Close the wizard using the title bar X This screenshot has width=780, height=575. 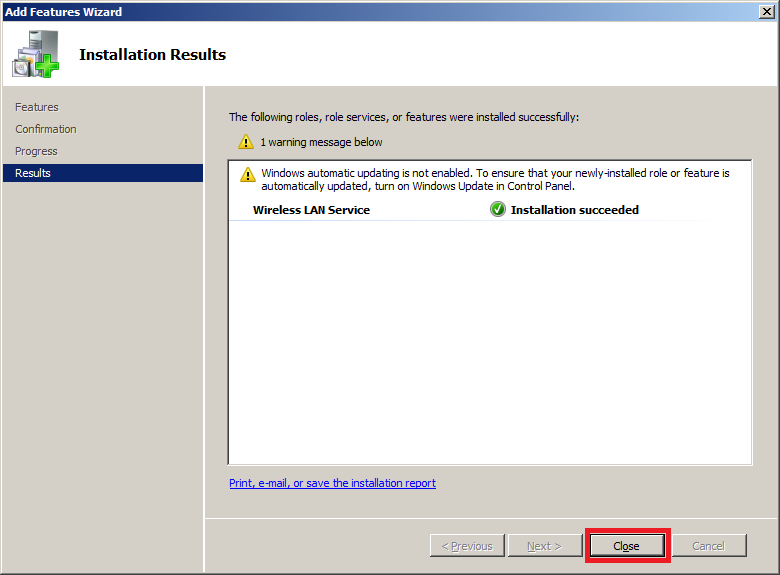click(x=766, y=11)
